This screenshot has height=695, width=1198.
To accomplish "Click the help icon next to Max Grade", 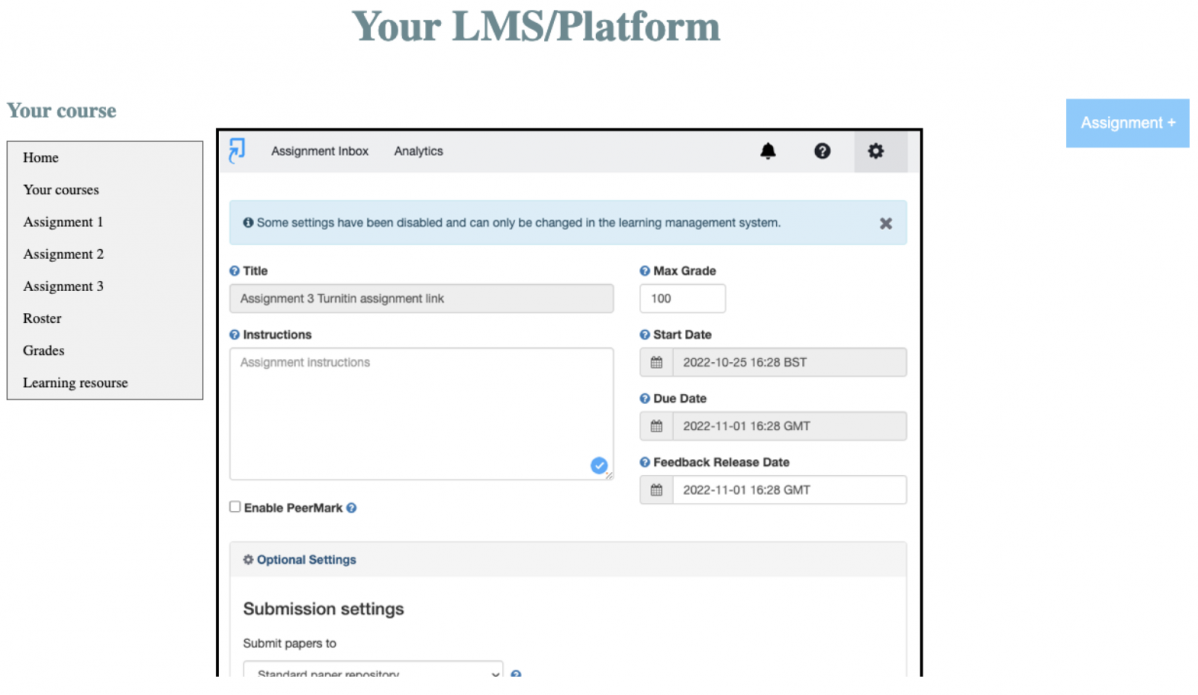I will coord(645,271).
